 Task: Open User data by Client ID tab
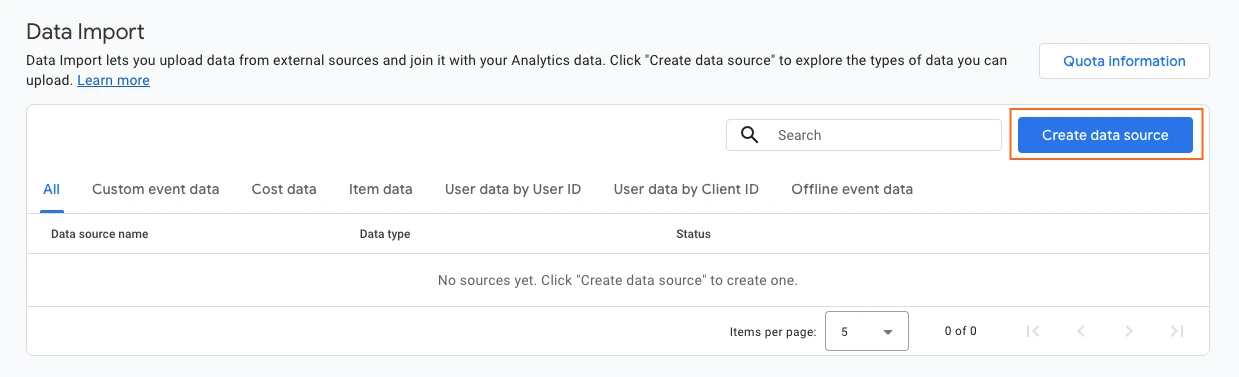click(686, 189)
